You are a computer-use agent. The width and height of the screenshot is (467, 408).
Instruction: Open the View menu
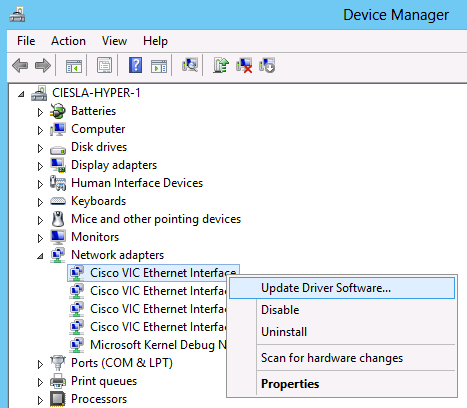pos(114,41)
